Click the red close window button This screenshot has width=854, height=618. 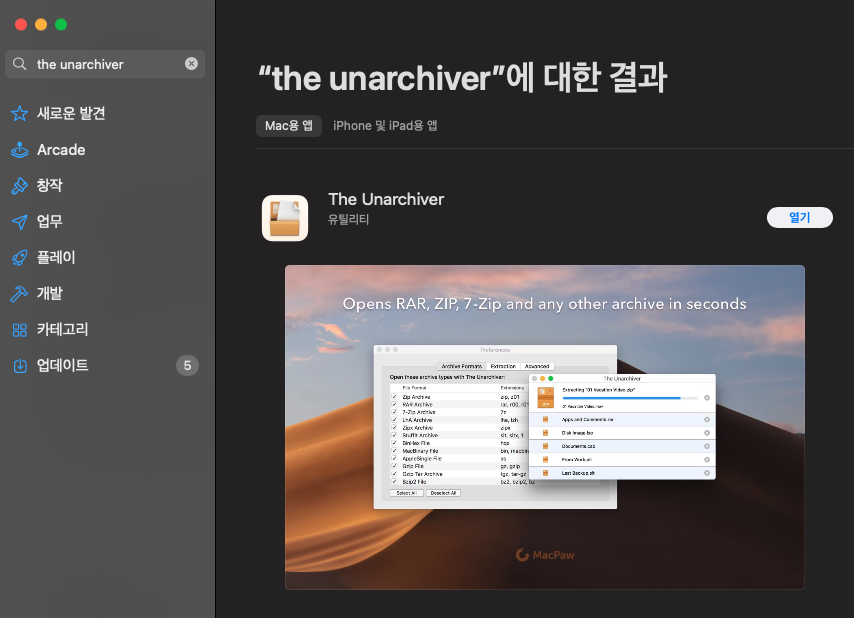21,25
